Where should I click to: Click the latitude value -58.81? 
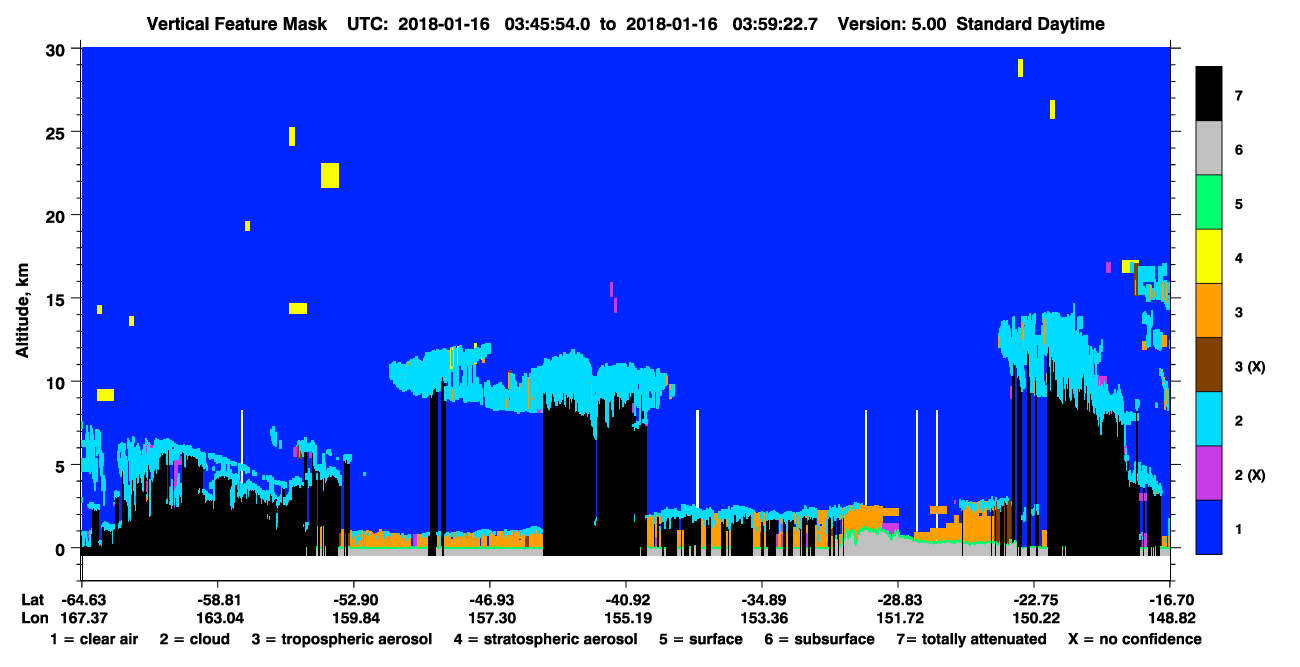[x=217, y=599]
